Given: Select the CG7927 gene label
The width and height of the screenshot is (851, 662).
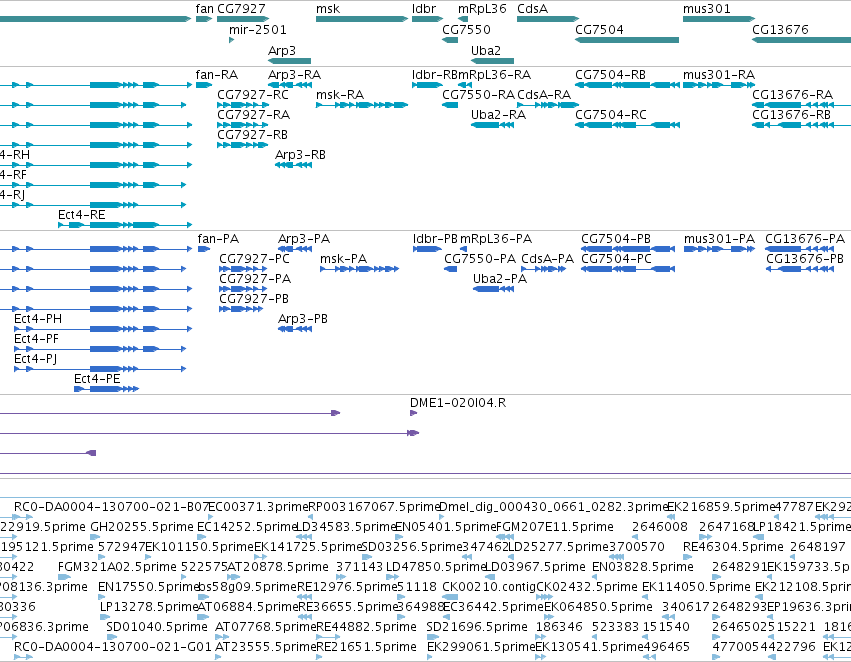Looking at the screenshot, I should 242,9.
